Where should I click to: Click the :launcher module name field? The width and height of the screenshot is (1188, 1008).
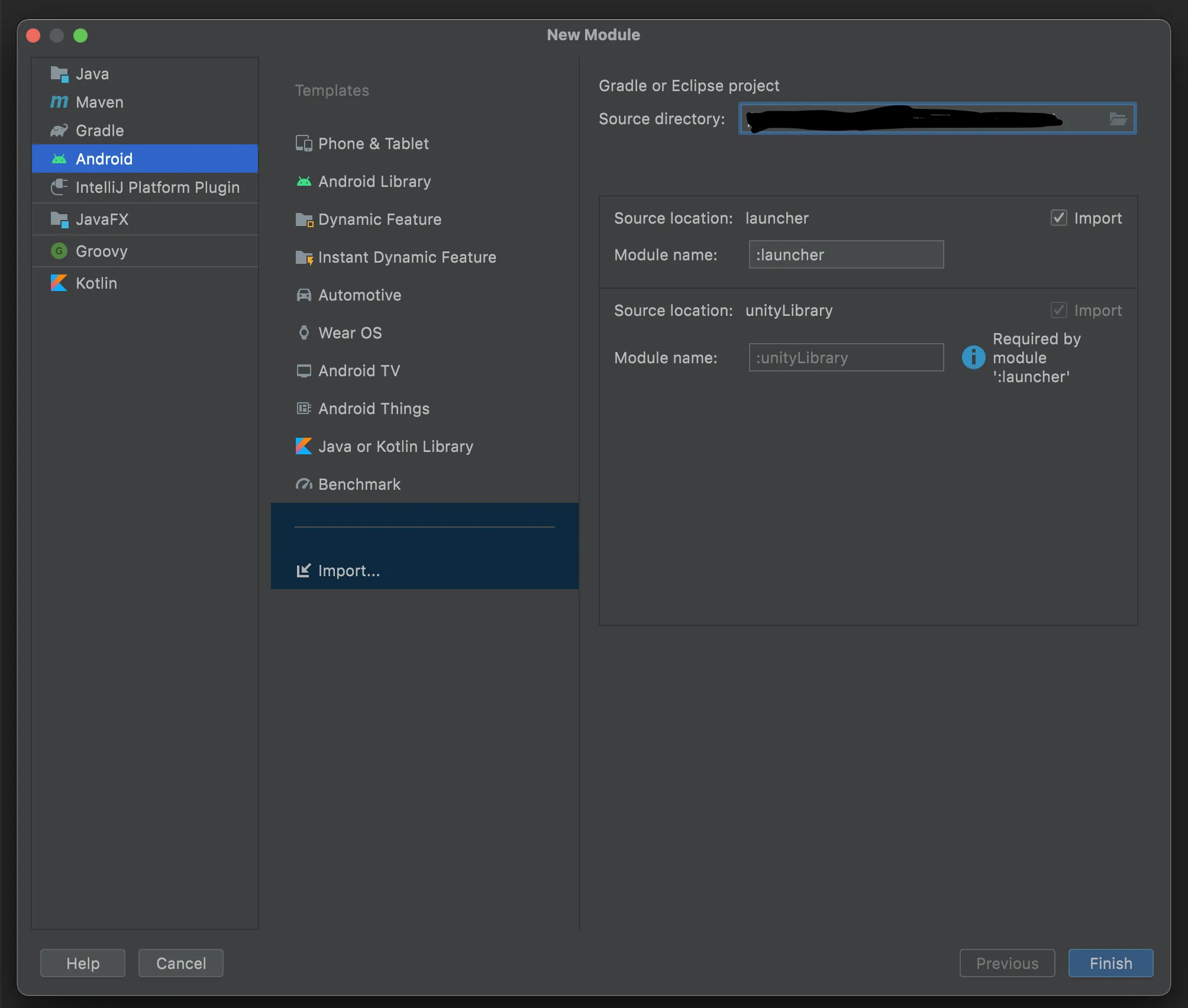pos(846,255)
